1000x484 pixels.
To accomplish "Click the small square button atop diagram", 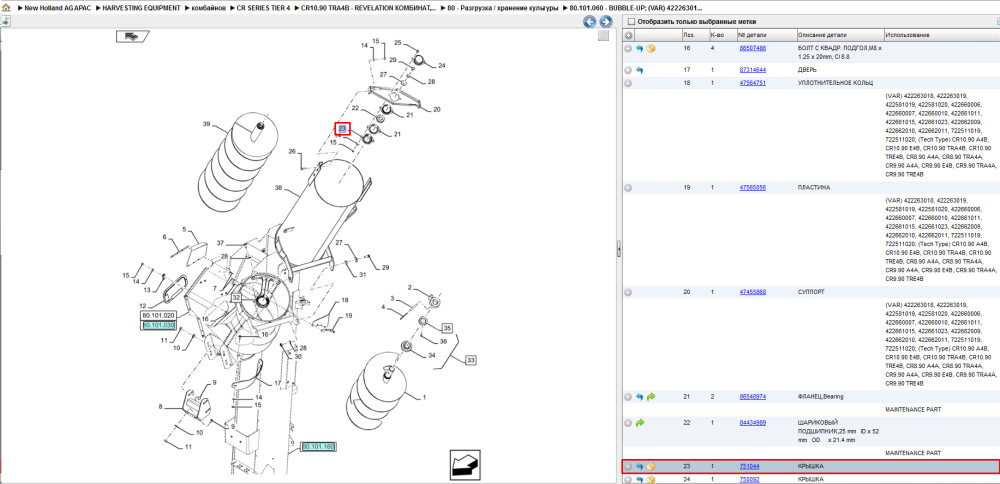I will [603, 36].
